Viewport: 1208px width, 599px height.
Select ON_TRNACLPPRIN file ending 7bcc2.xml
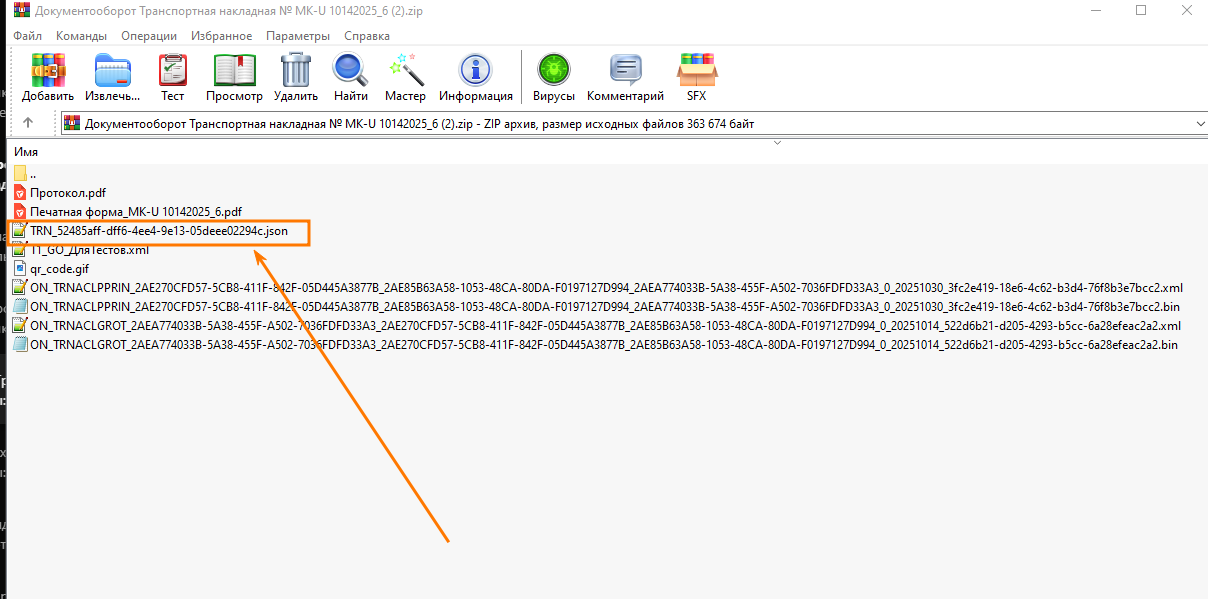pyautogui.click(x=606, y=288)
